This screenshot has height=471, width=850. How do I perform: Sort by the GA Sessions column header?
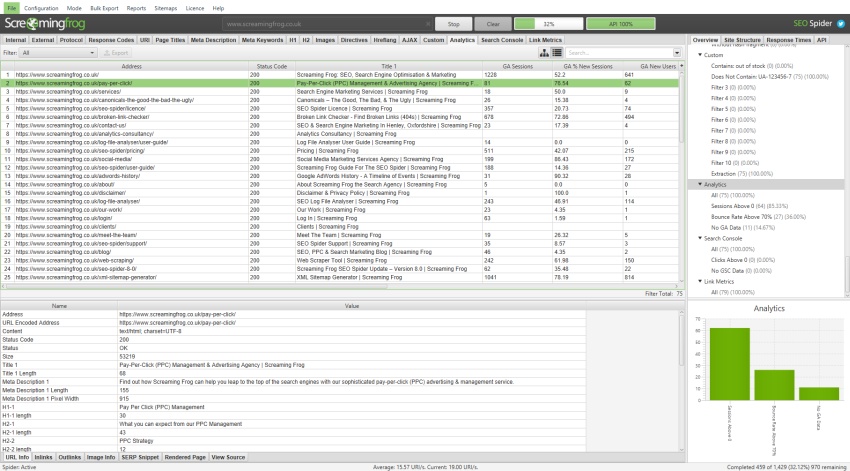coord(517,66)
